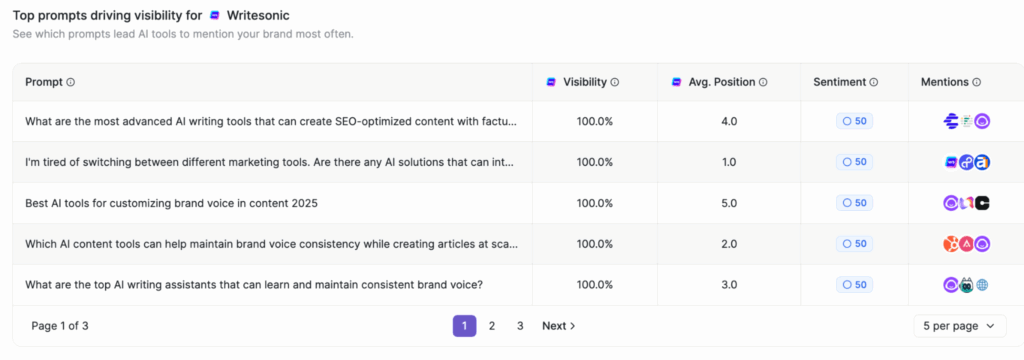Click sentiment badge 50 in SEO-optimized content row
This screenshot has height=360, width=1024.
[854, 121]
